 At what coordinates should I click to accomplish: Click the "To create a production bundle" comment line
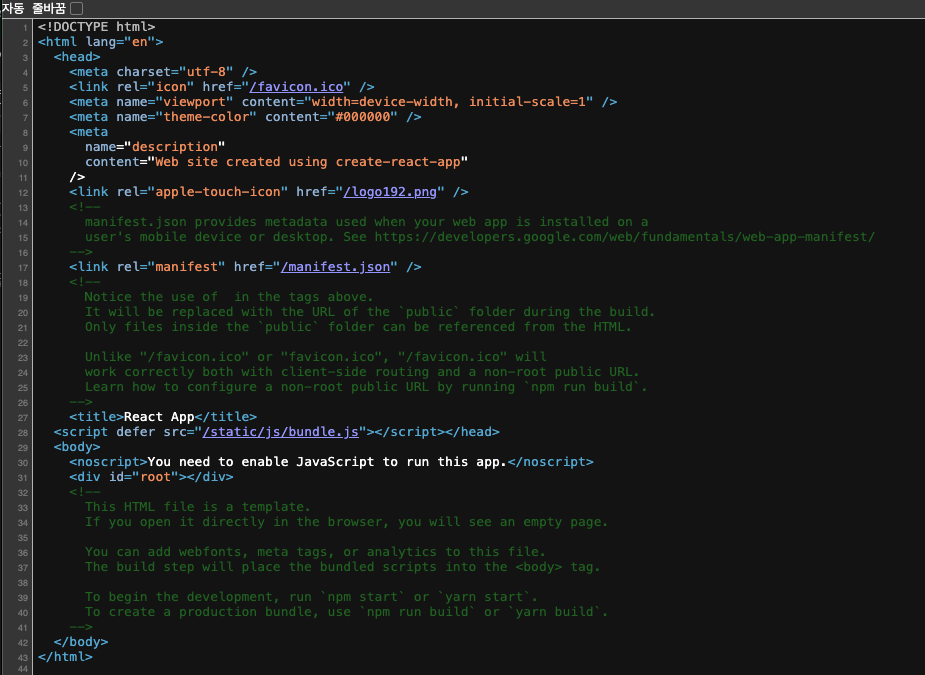[346, 612]
